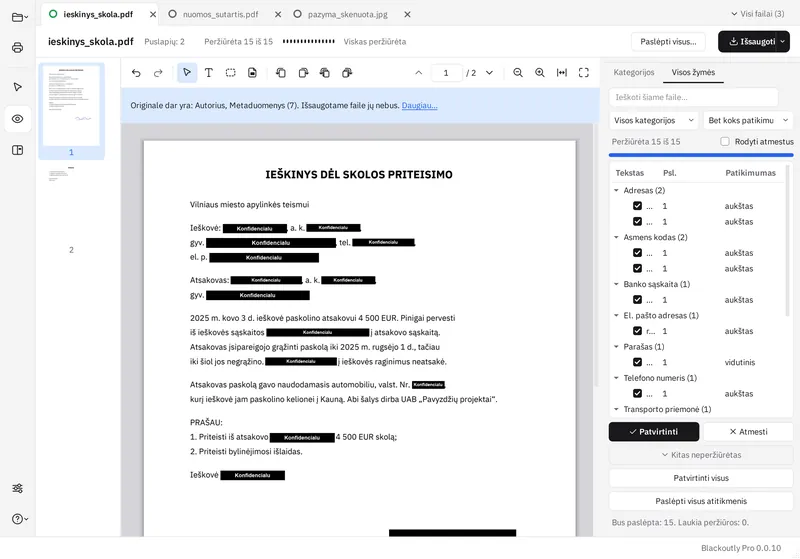The height and width of the screenshot is (559, 800).
Task: Click the 'Paslėpti visus...' button
Action: coord(668,41)
